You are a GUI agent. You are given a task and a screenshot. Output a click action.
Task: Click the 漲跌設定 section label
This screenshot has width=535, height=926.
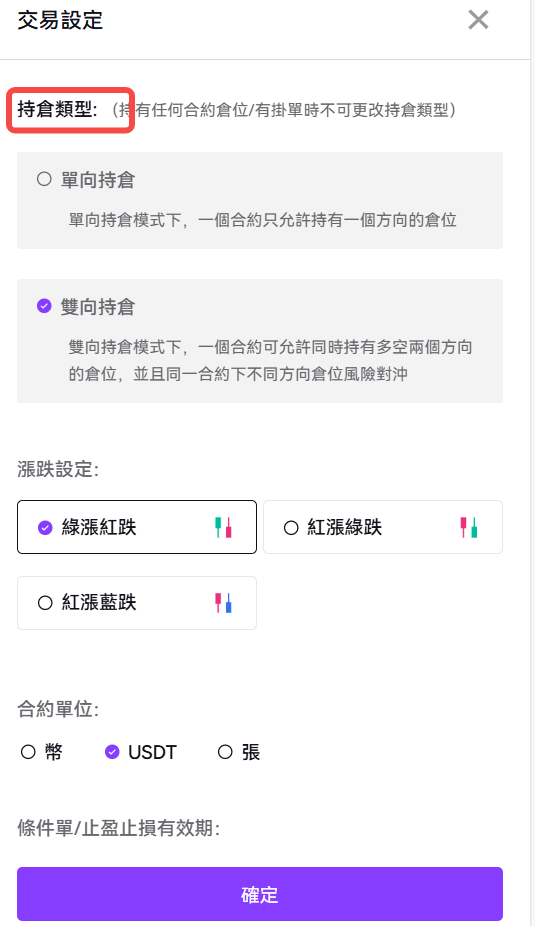point(58,469)
